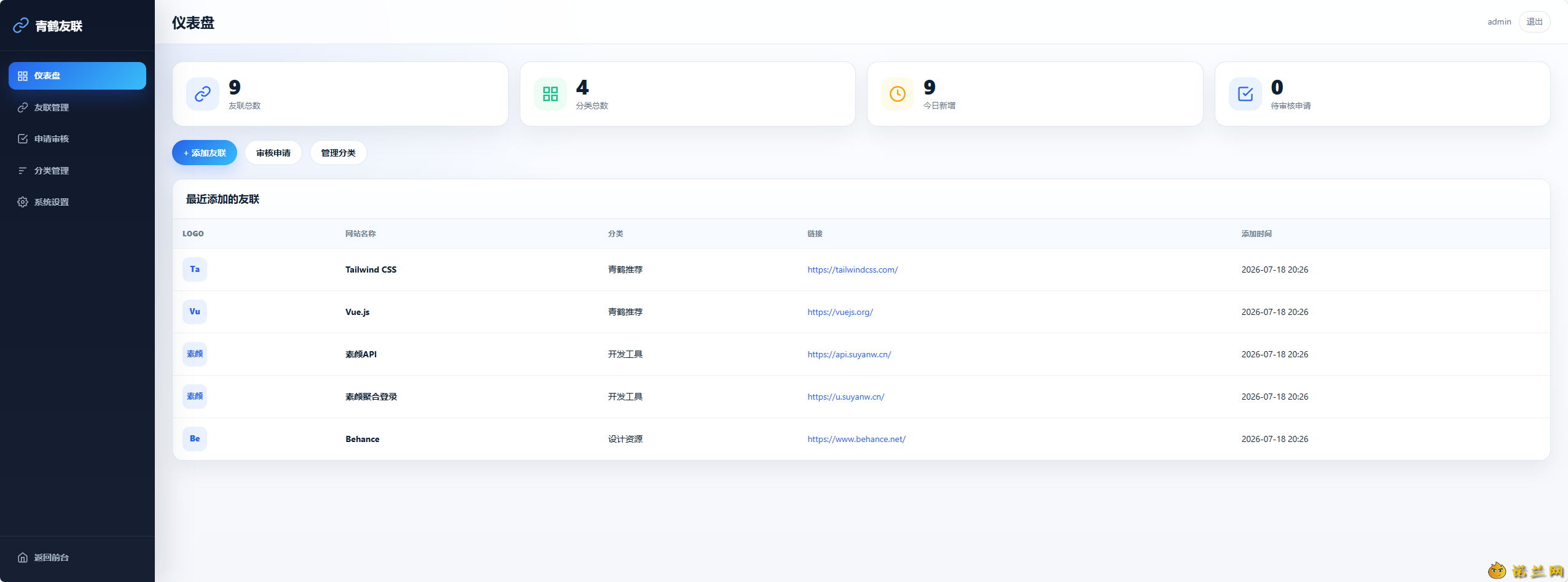Click the 友联管理 link icon in sidebar
This screenshot has height=582, width=1568.
23,107
